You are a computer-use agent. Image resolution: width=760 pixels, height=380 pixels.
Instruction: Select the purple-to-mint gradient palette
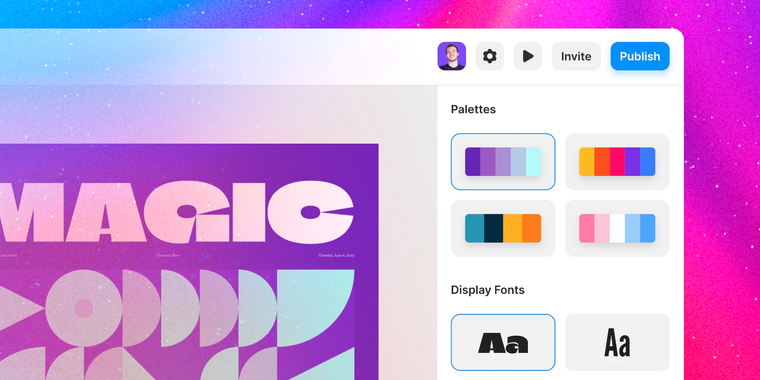[x=503, y=161]
